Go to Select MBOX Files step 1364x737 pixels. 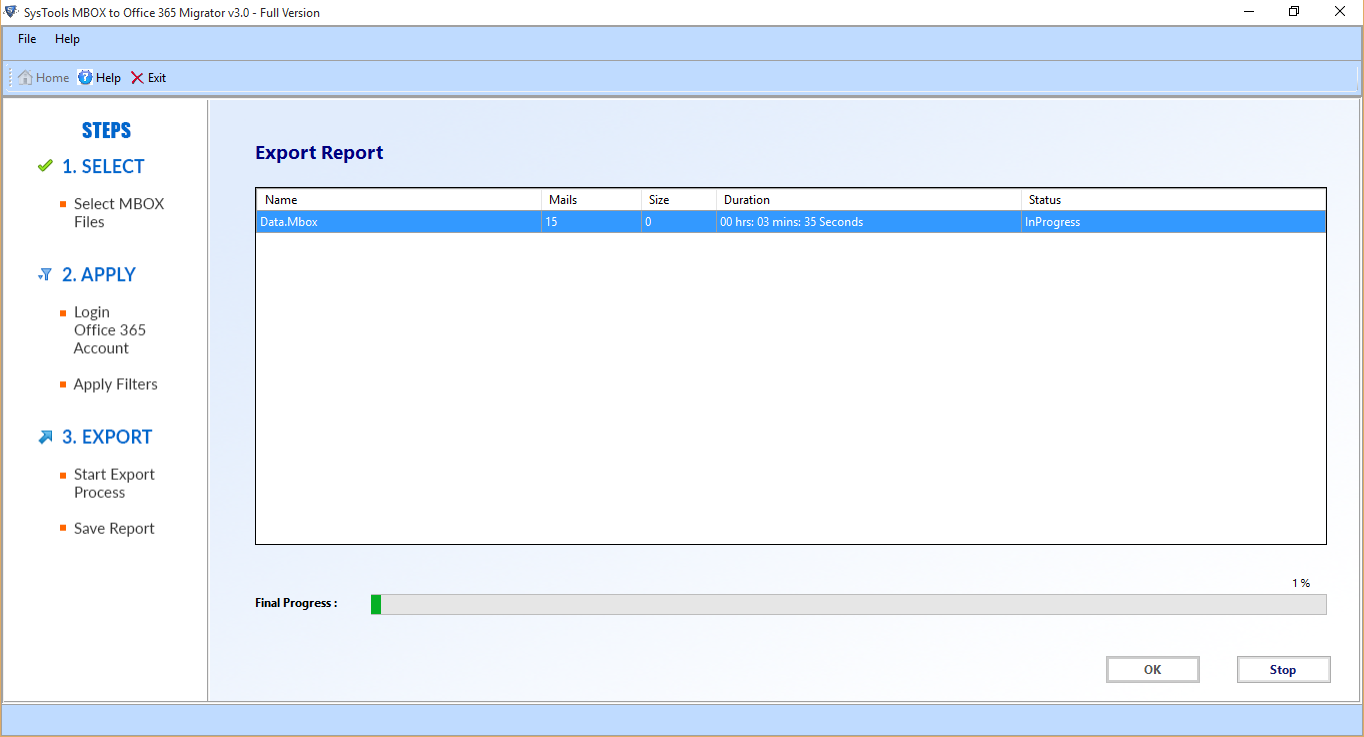point(118,213)
